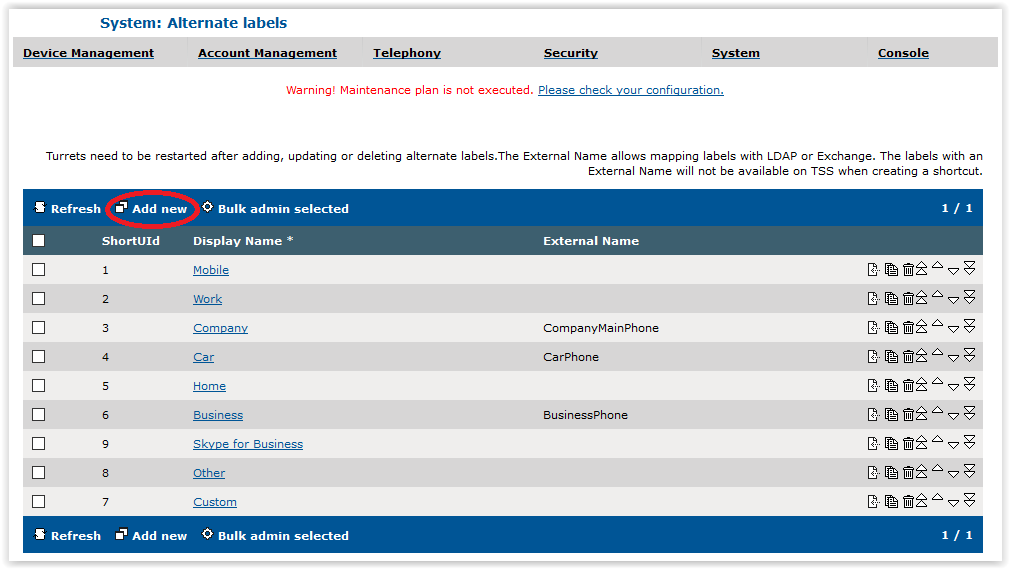Move Home row down one position
This screenshot has width=1010, height=569.
(x=953, y=387)
